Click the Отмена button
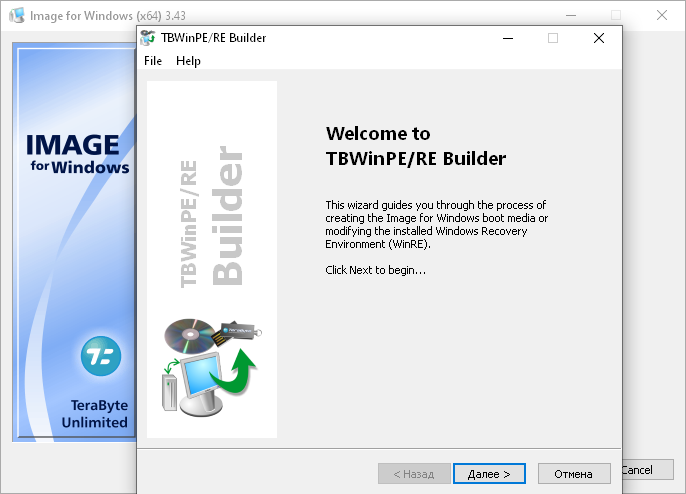The height and width of the screenshot is (494, 686). [x=574, y=474]
